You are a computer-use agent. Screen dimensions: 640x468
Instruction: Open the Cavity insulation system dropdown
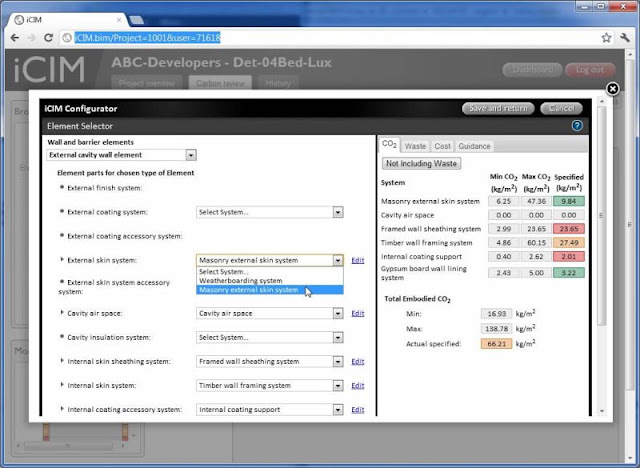(x=269, y=337)
